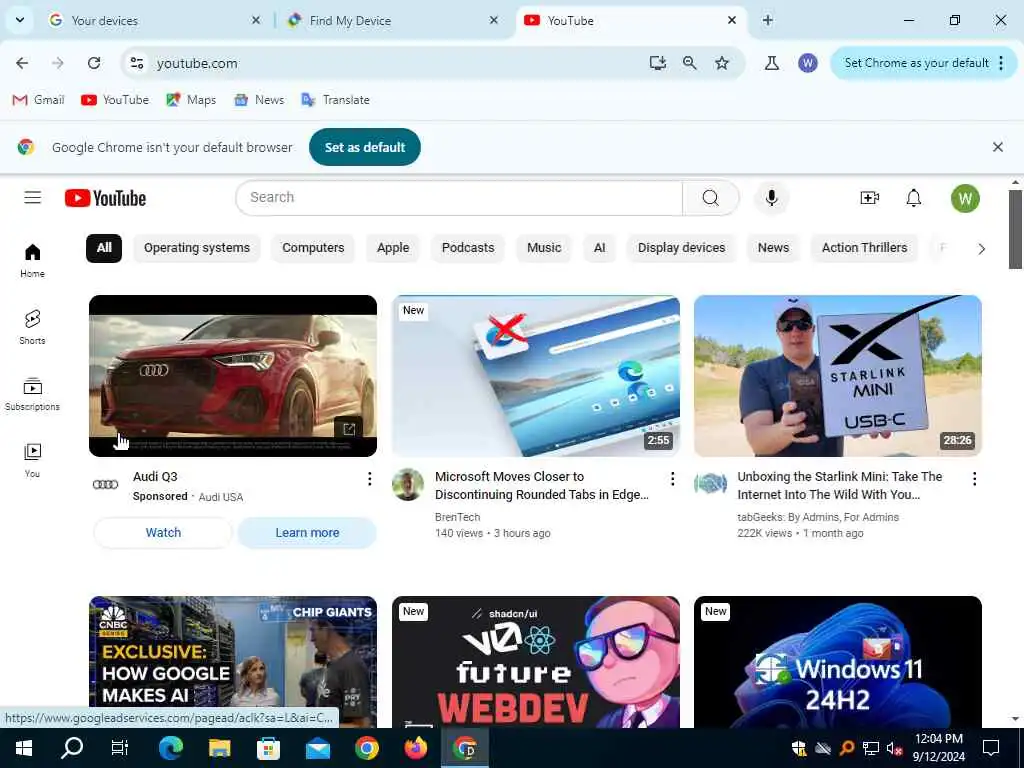Go to Home in sidebar
1024x768 pixels.
[33, 261]
